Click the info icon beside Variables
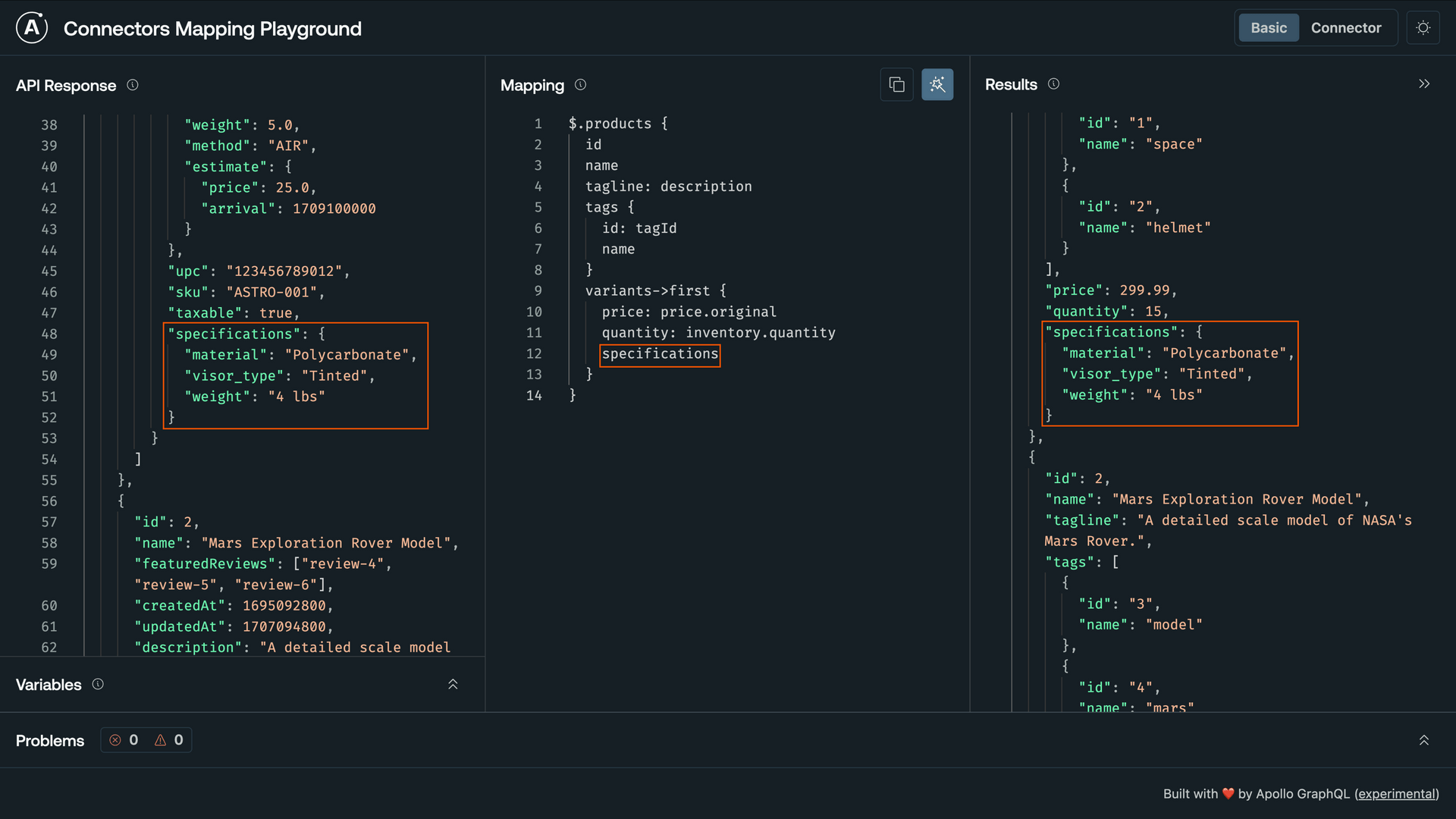The image size is (1456, 819). click(x=98, y=684)
